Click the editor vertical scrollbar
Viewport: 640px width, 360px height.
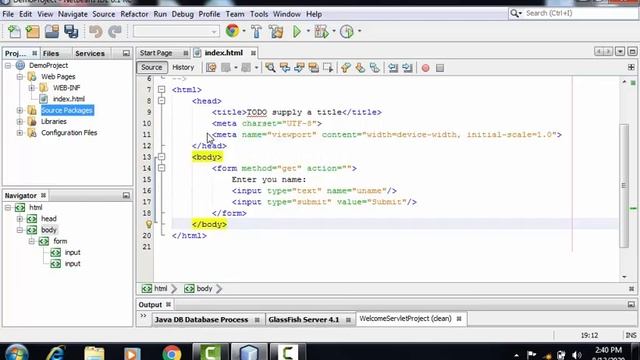(x=624, y=186)
